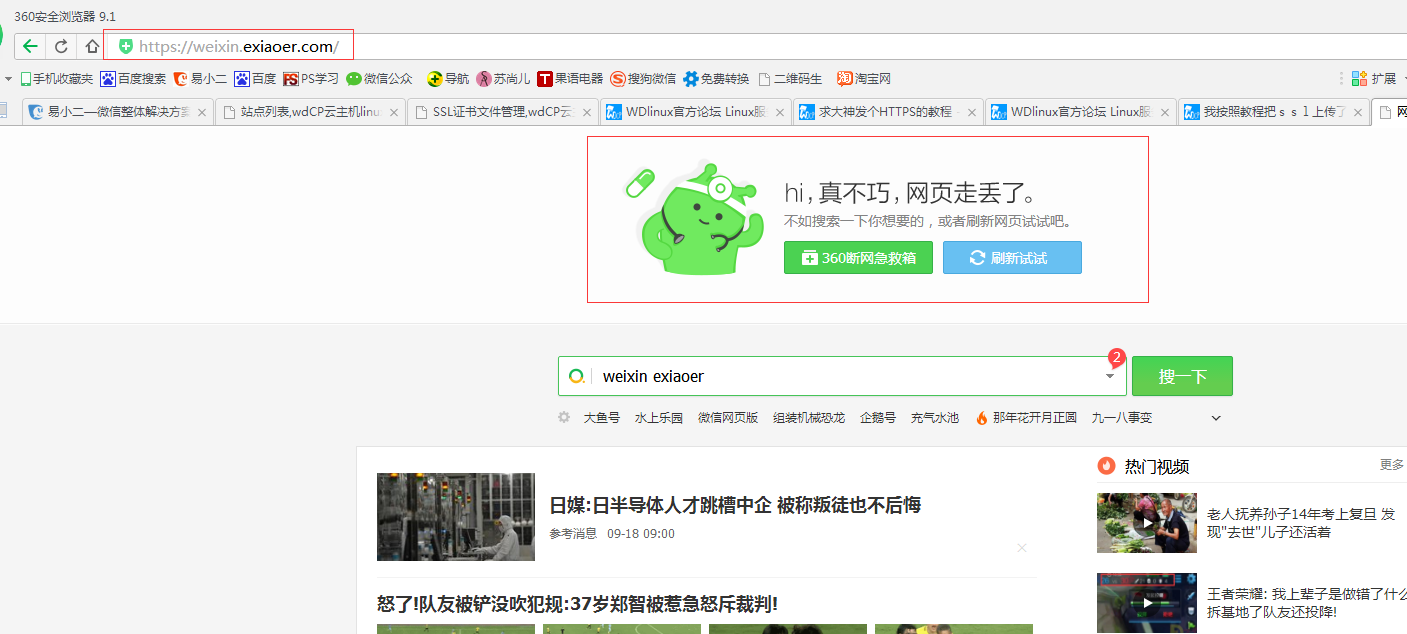Click the green security shield in address bar
Image resolution: width=1407 pixels, height=634 pixels.
point(126,46)
